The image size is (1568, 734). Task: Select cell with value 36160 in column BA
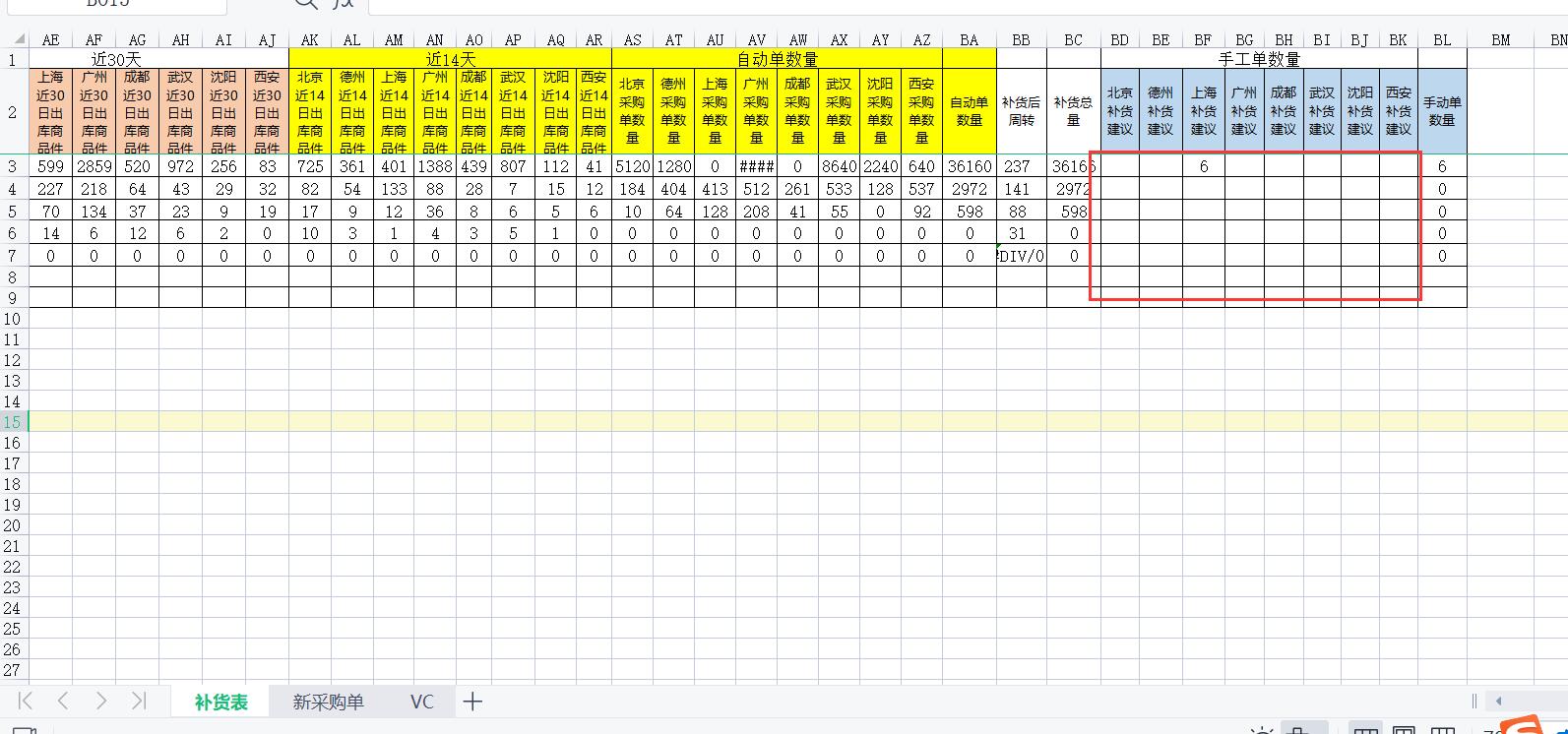click(970, 166)
